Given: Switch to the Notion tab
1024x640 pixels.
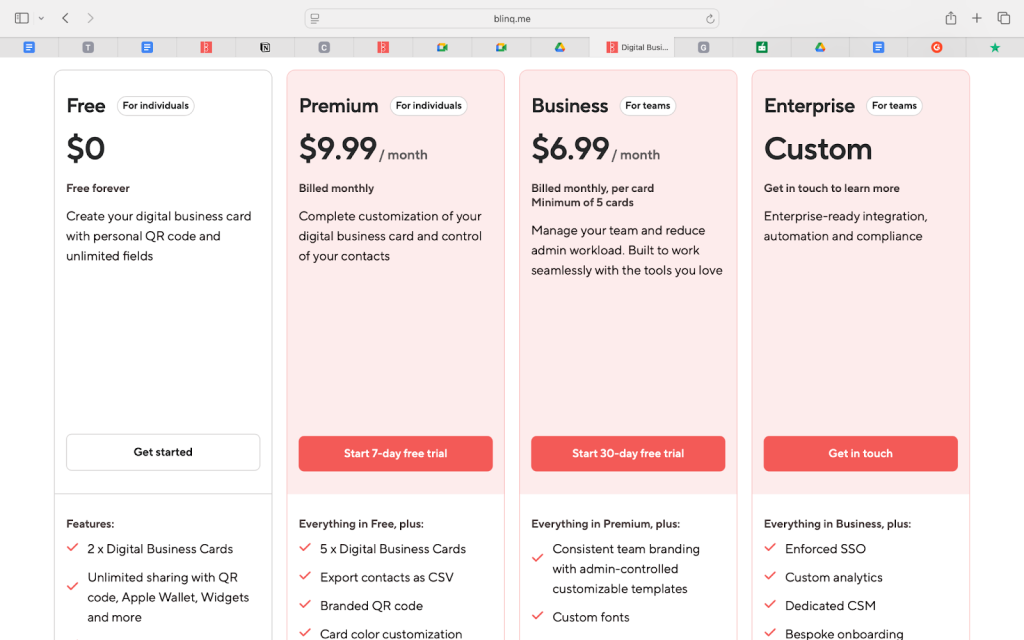Looking at the screenshot, I should point(265,47).
